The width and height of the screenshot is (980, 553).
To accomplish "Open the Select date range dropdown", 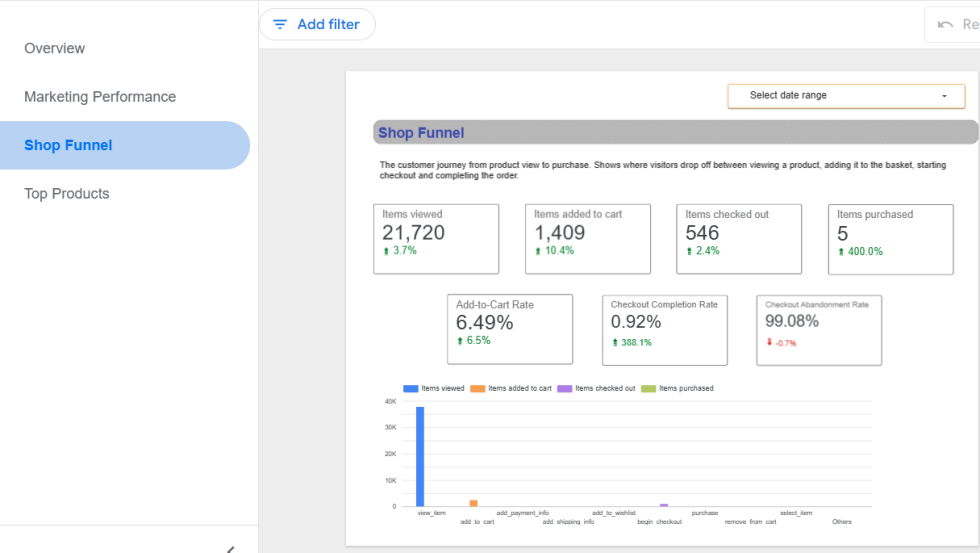I will click(x=846, y=96).
